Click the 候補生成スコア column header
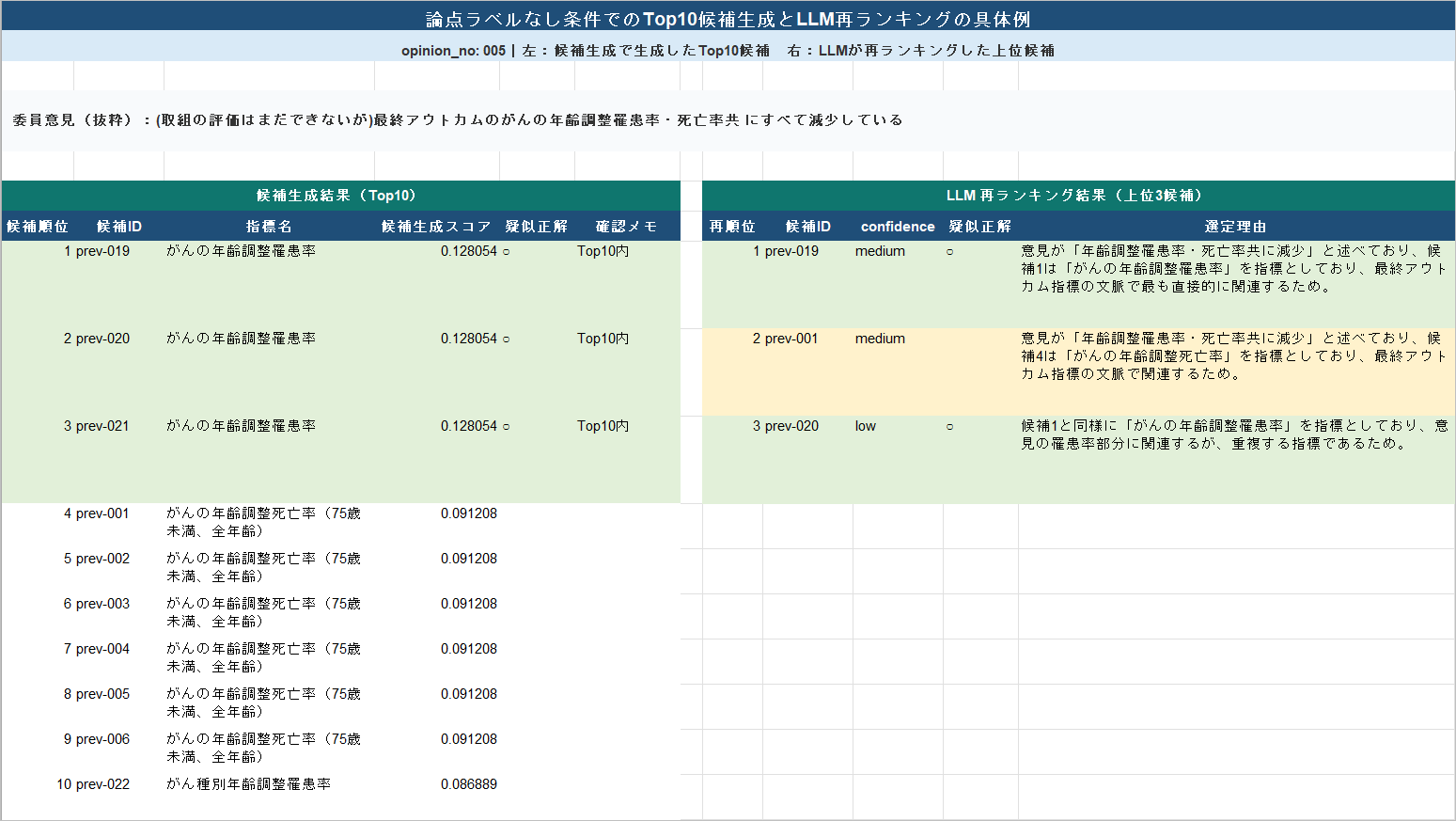The width and height of the screenshot is (1456, 821). (x=436, y=227)
